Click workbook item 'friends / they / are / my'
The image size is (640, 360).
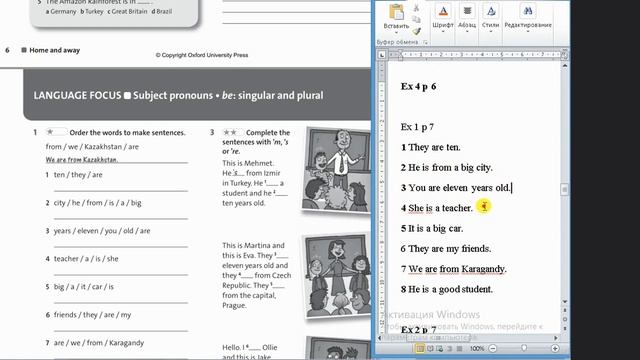[93, 315]
